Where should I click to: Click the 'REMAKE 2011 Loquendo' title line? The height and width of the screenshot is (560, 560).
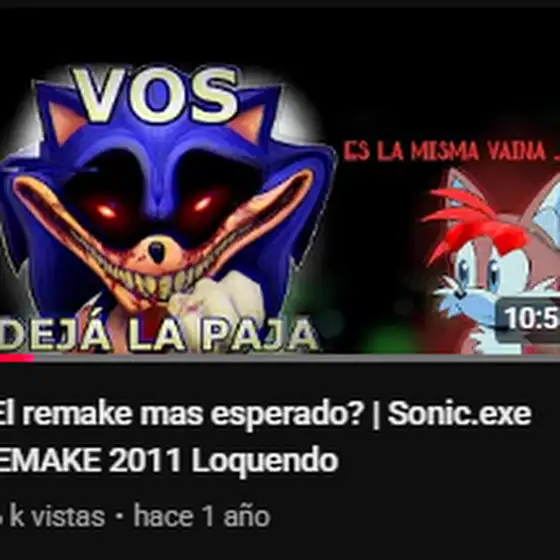pos(169,460)
